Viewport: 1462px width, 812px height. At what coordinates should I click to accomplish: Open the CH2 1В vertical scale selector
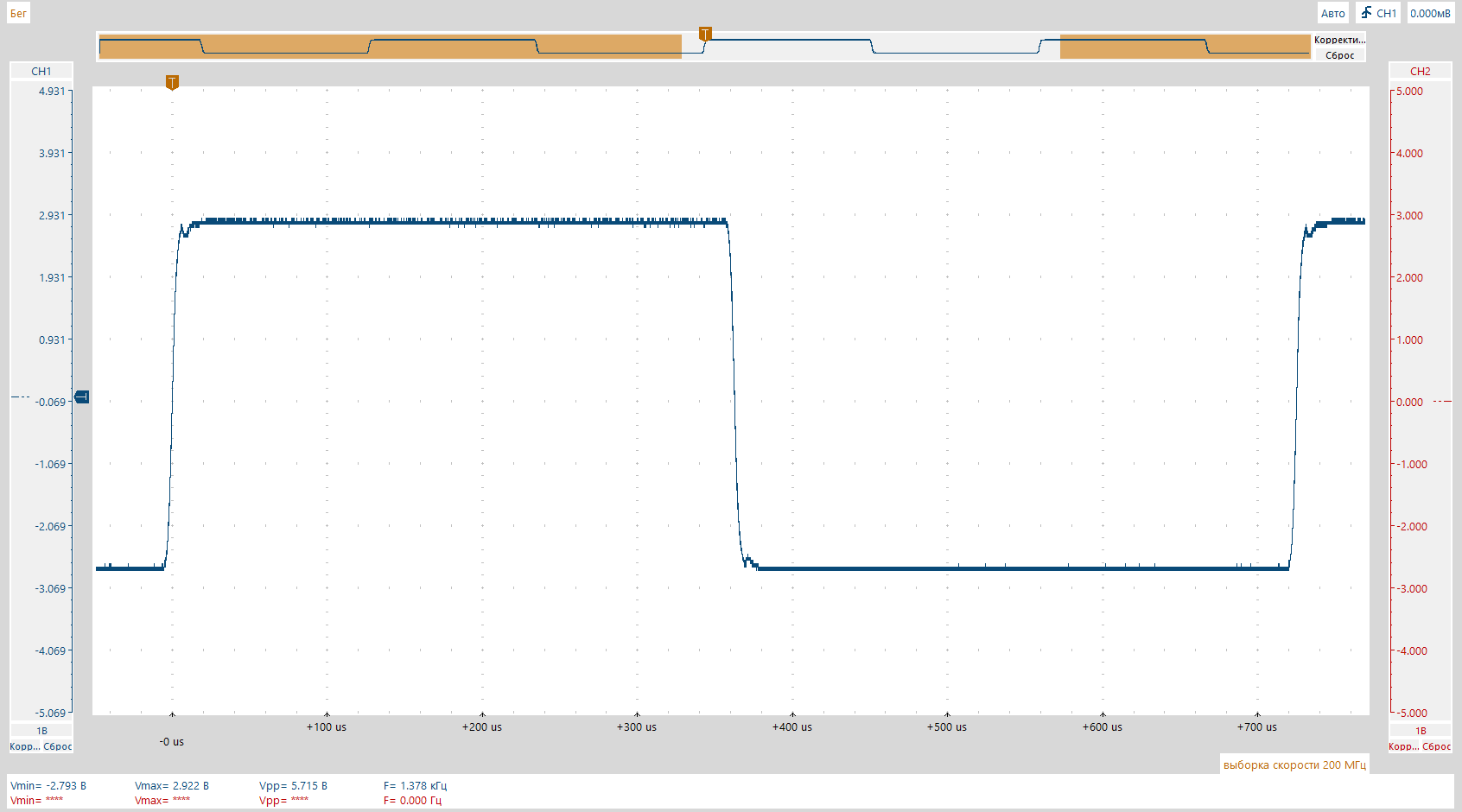click(x=1421, y=731)
